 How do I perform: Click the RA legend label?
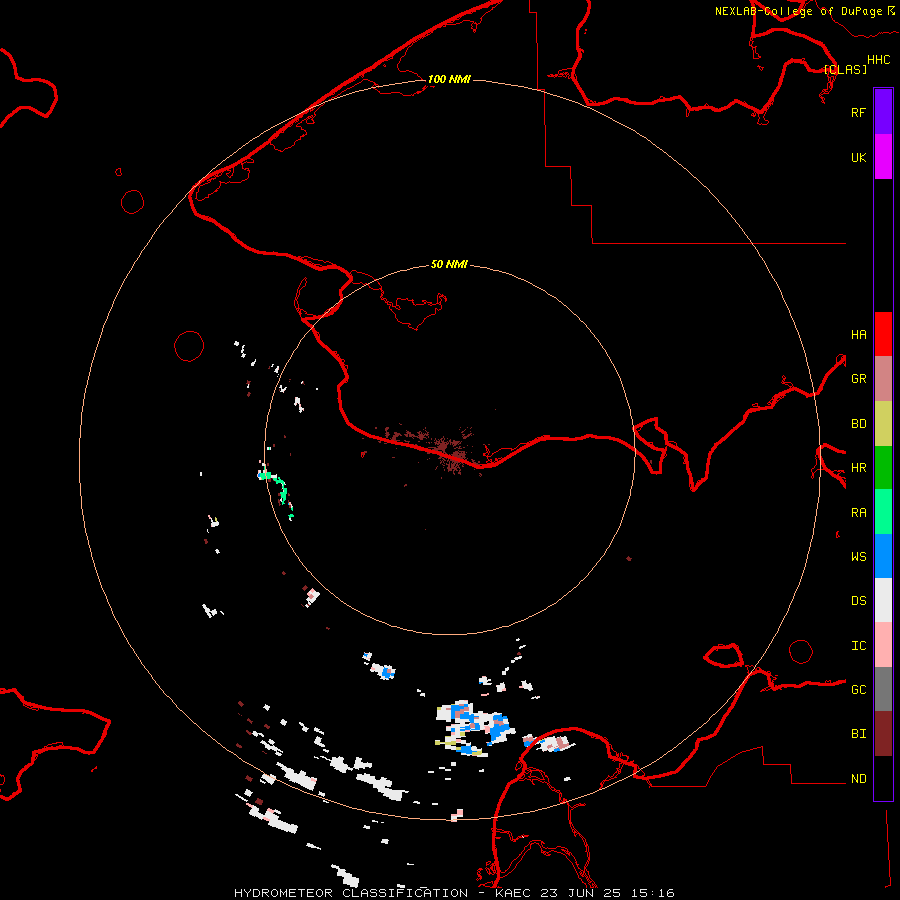(x=858, y=513)
